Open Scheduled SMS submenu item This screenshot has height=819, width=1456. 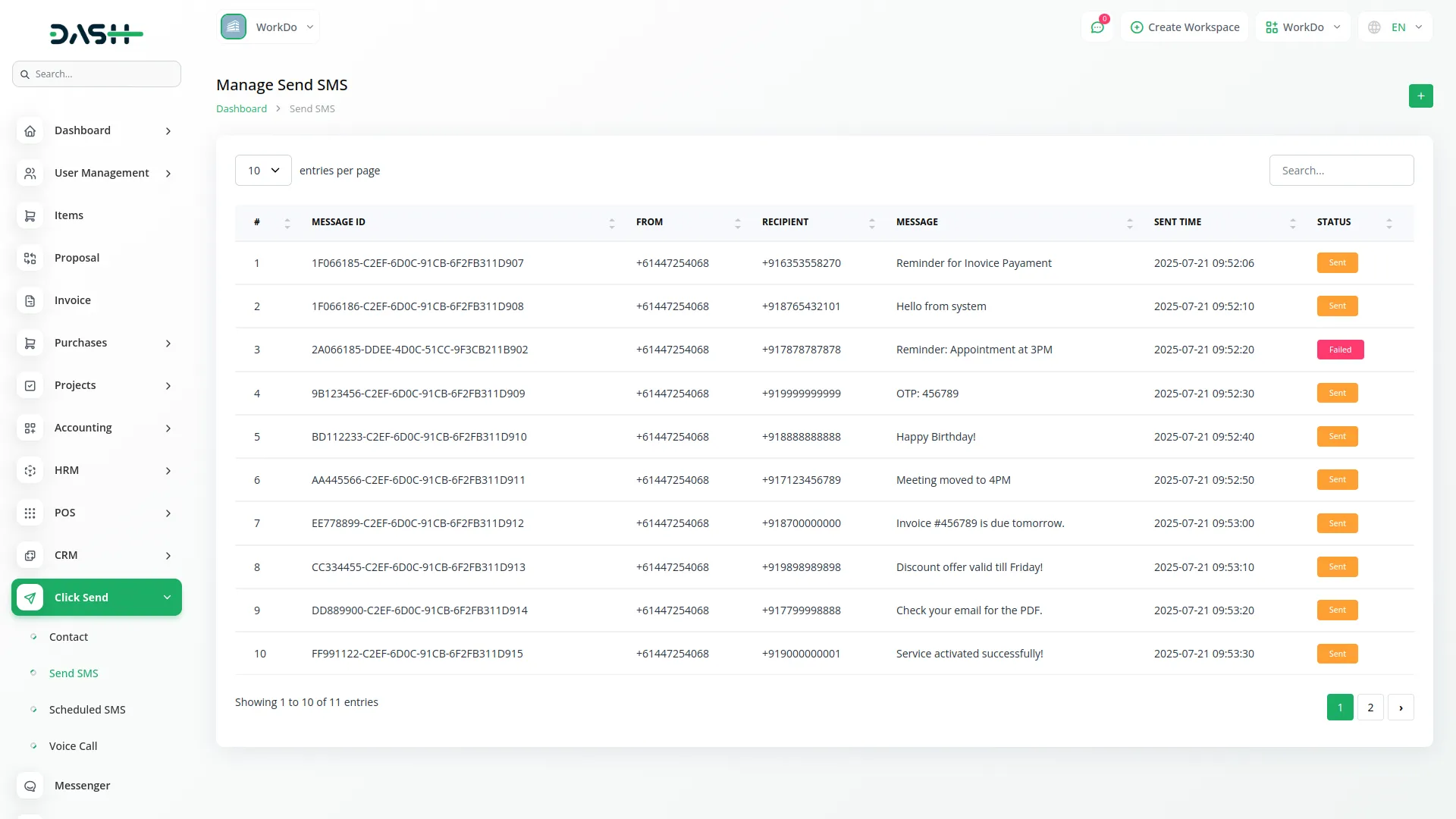pyautogui.click(x=87, y=710)
